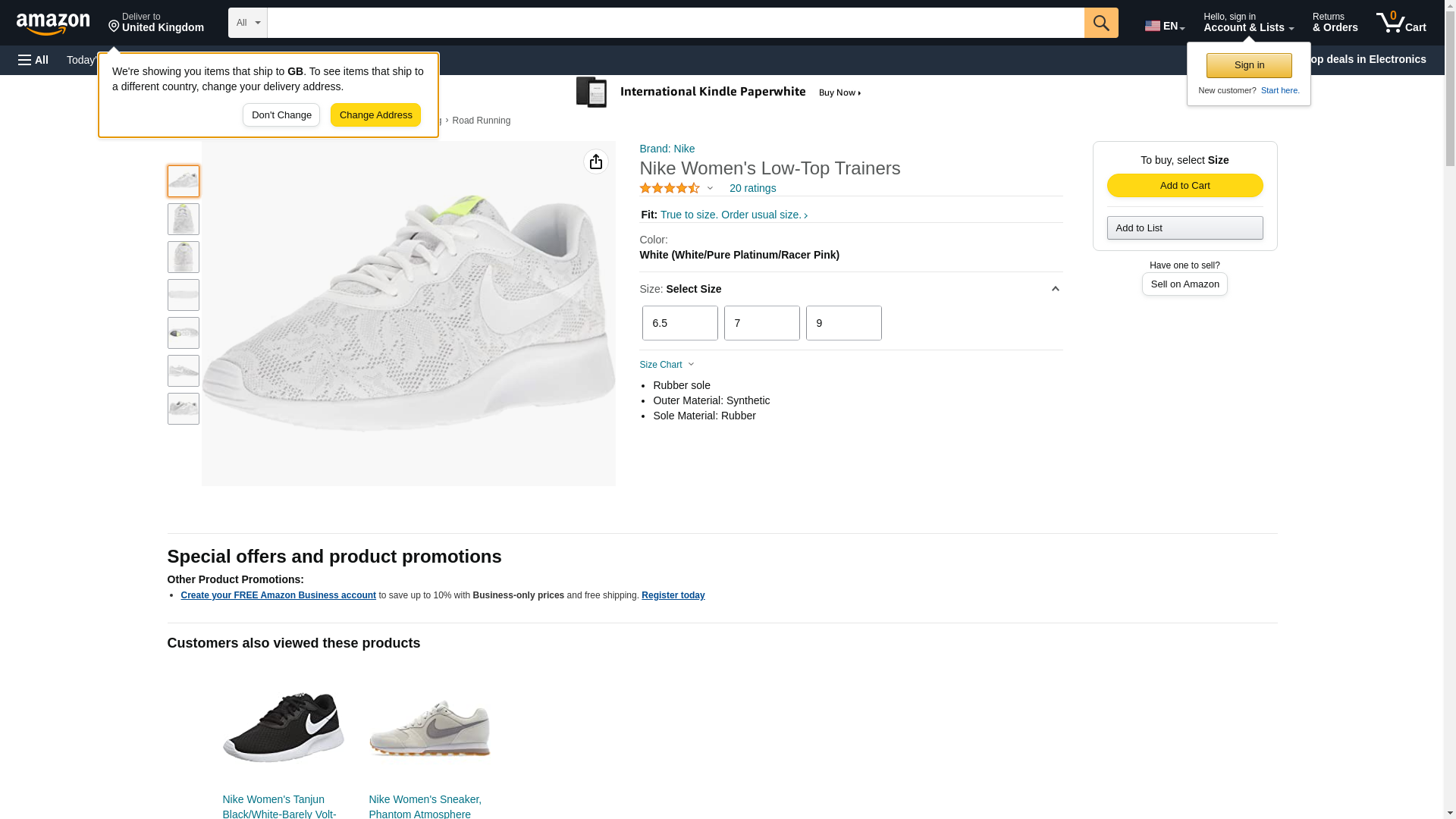Click the star rating icons
Screen dimensions: 1456x819
click(670, 188)
